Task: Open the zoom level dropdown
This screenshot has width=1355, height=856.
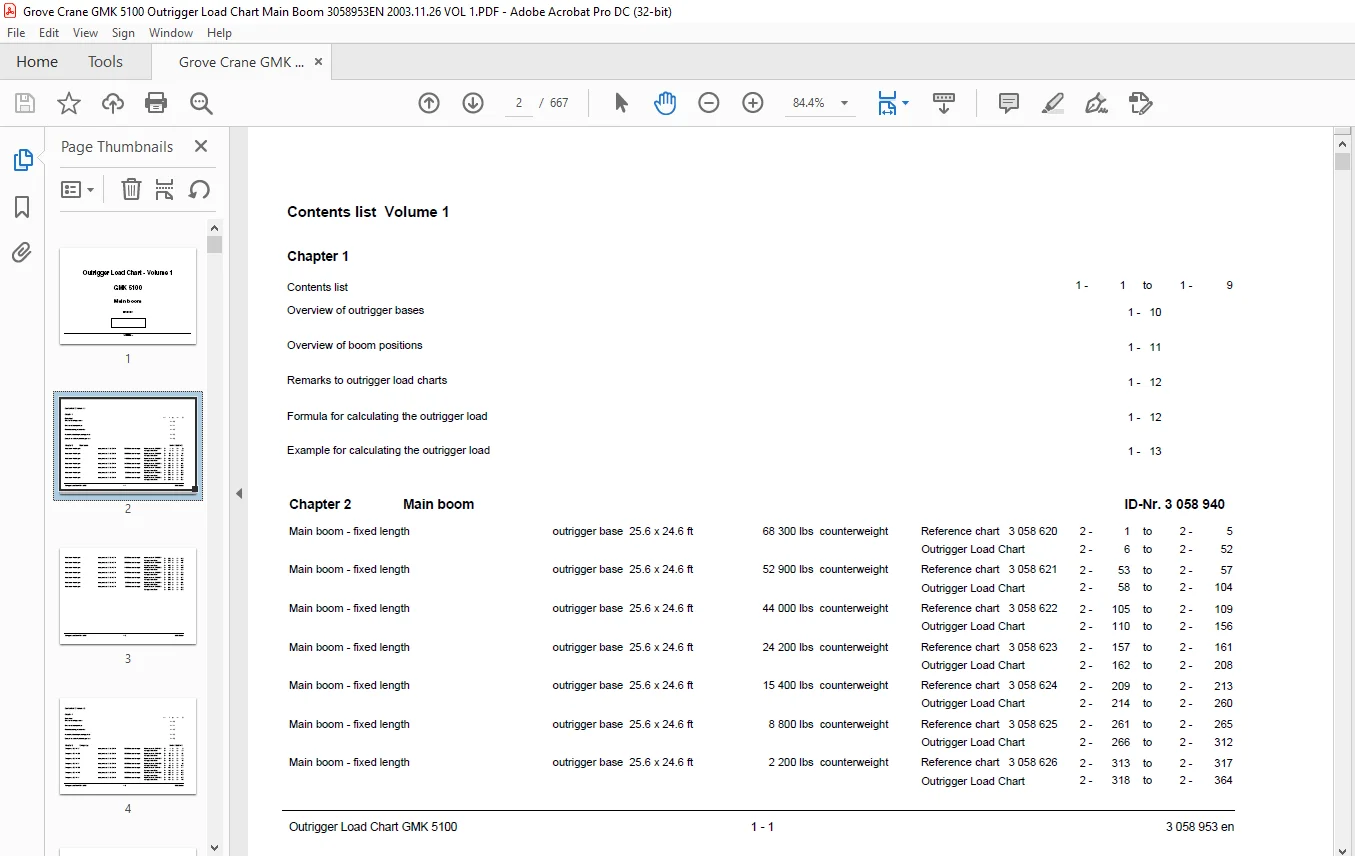Action: pos(844,103)
